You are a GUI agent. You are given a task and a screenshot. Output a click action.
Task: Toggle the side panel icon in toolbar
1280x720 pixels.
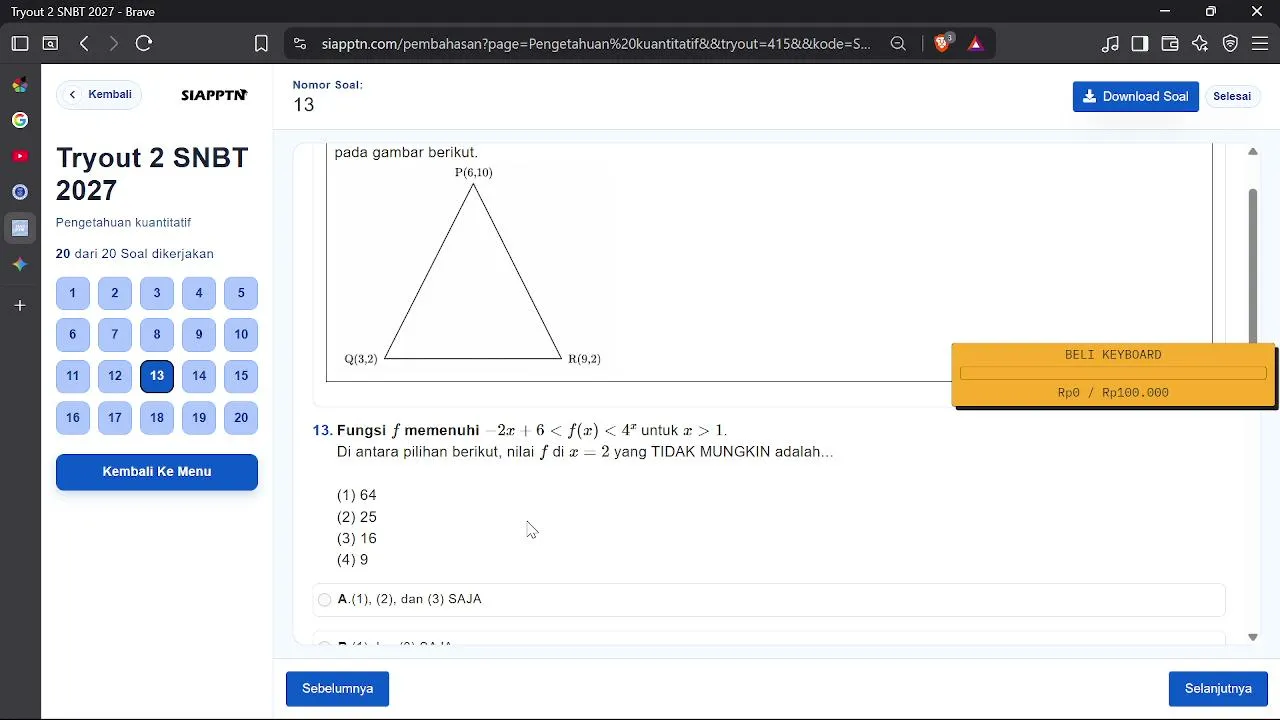(1140, 44)
